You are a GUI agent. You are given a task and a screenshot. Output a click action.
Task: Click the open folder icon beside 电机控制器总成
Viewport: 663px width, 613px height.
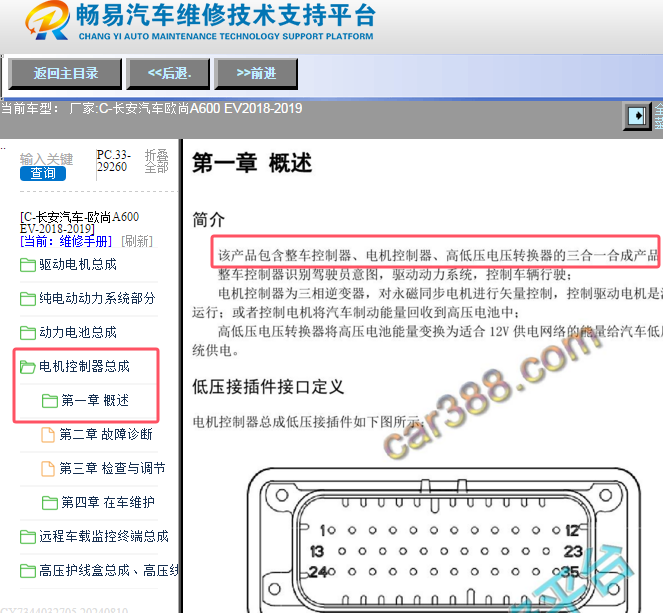(x=28, y=367)
